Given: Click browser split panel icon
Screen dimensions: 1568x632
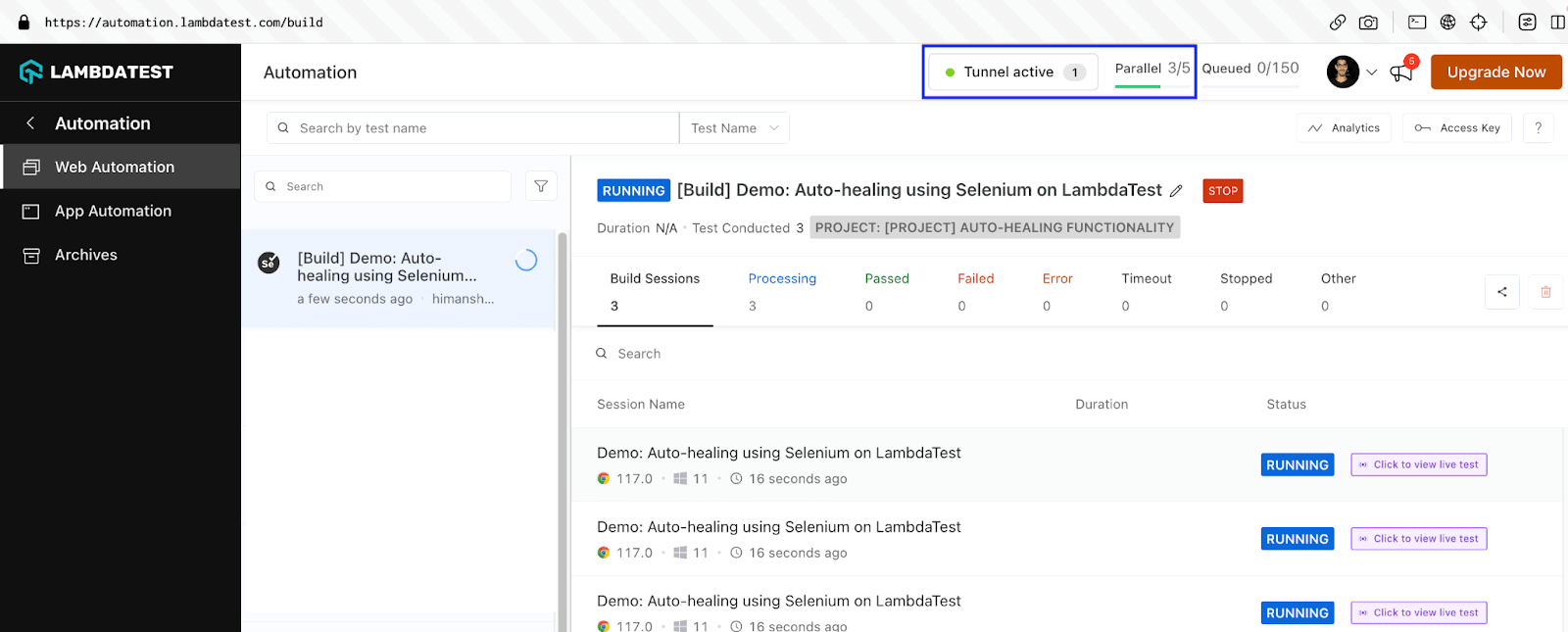Looking at the screenshot, I should pos(1557,22).
